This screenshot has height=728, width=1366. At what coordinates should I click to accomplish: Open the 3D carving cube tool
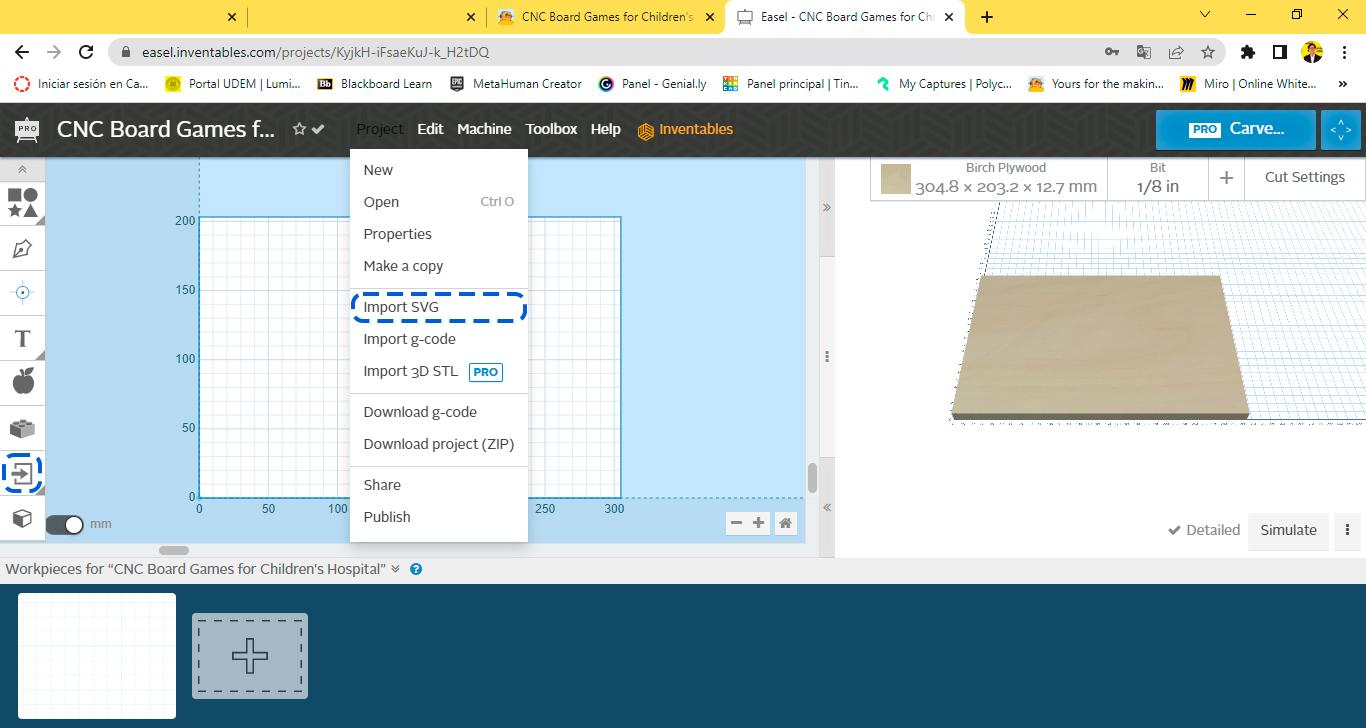click(22, 518)
